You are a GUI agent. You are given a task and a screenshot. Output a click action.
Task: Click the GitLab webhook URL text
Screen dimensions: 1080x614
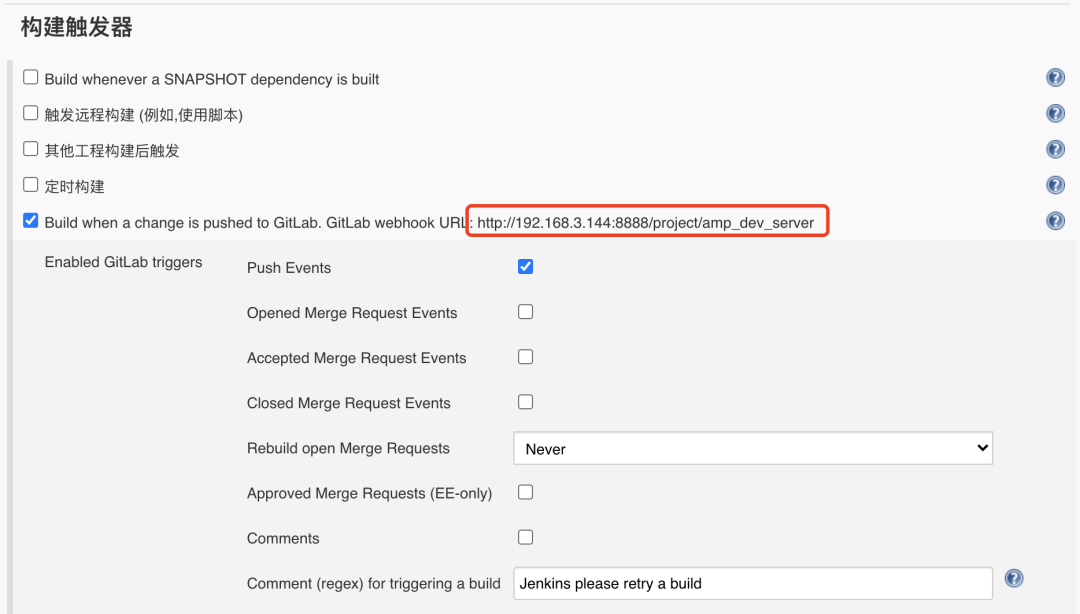click(646, 222)
